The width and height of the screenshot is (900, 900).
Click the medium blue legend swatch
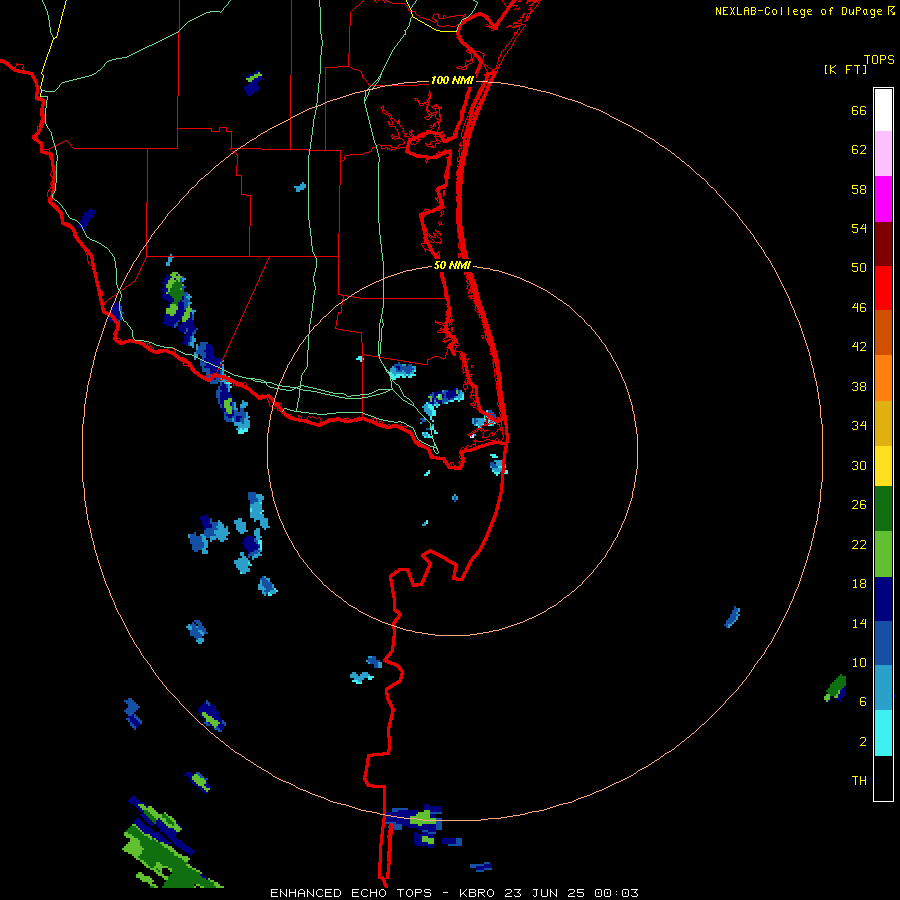click(x=883, y=643)
